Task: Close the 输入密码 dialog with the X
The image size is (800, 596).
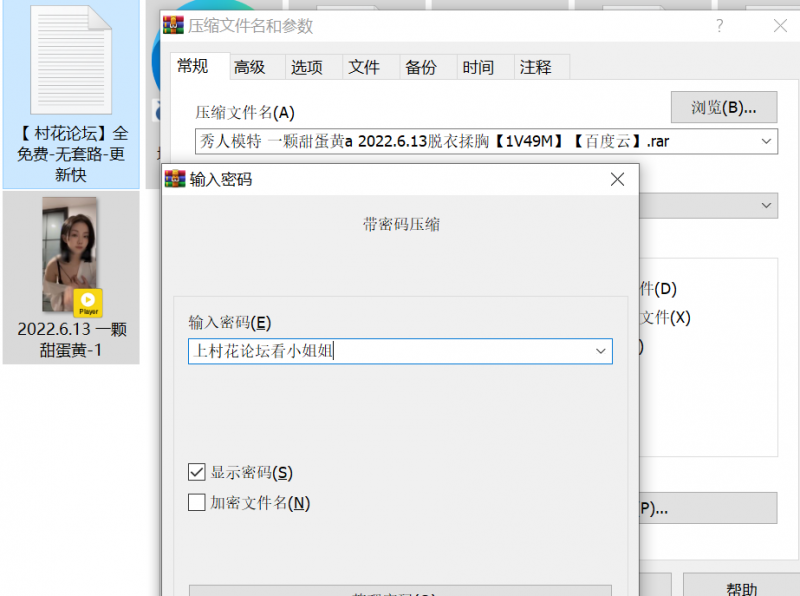Action: coord(617,179)
